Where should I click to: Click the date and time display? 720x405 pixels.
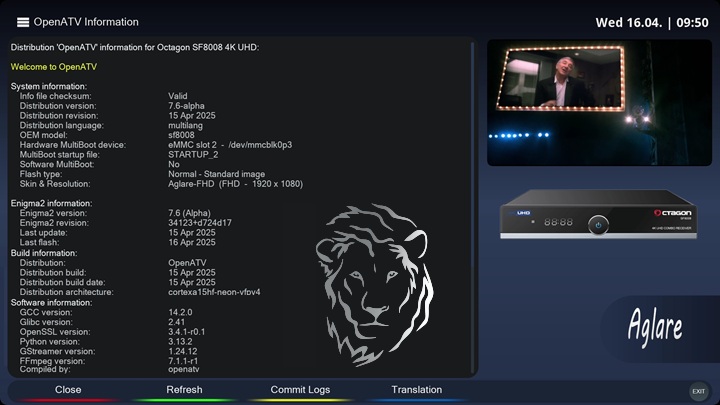tap(652, 22)
